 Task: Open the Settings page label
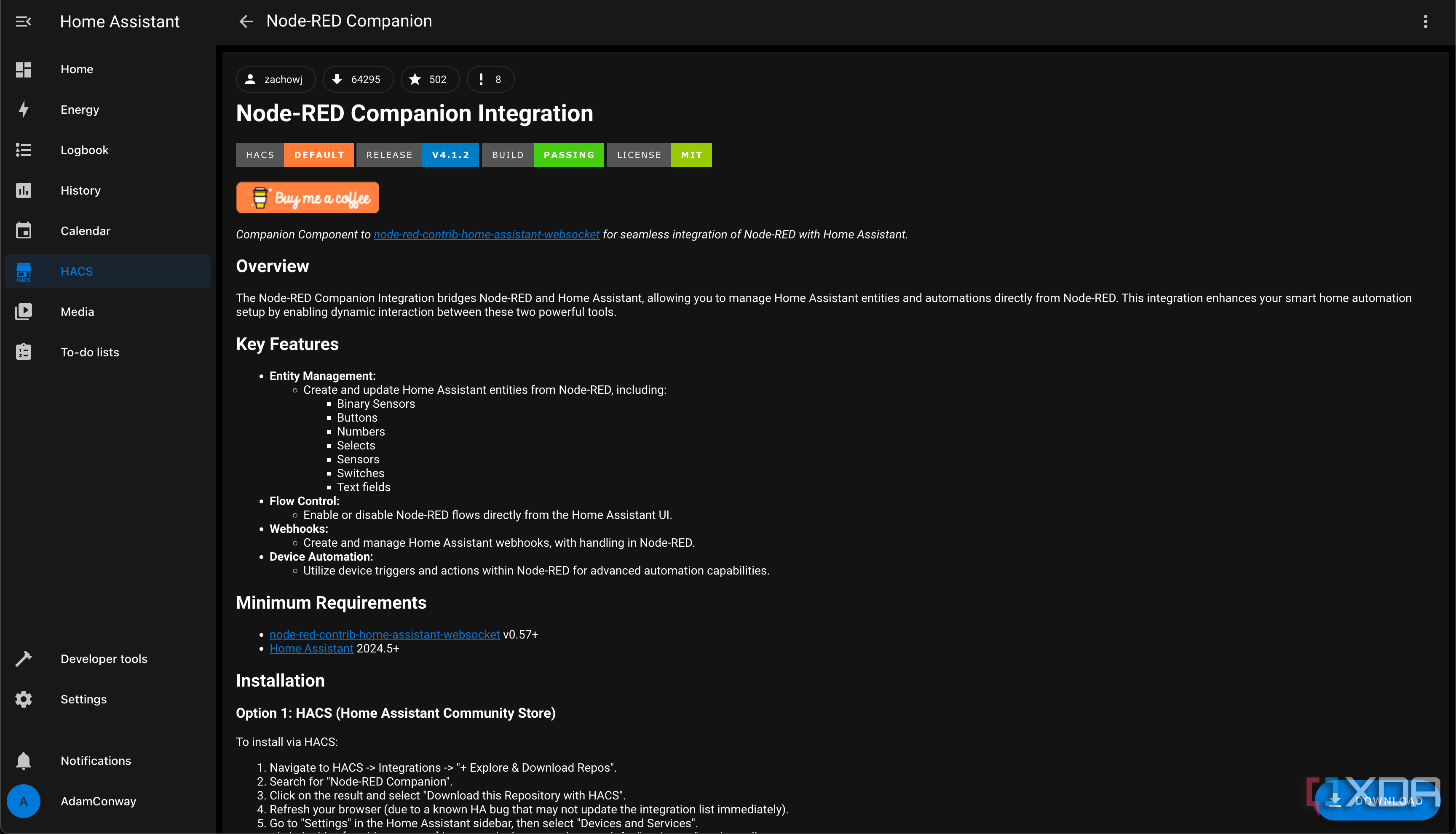pyautogui.click(x=83, y=699)
